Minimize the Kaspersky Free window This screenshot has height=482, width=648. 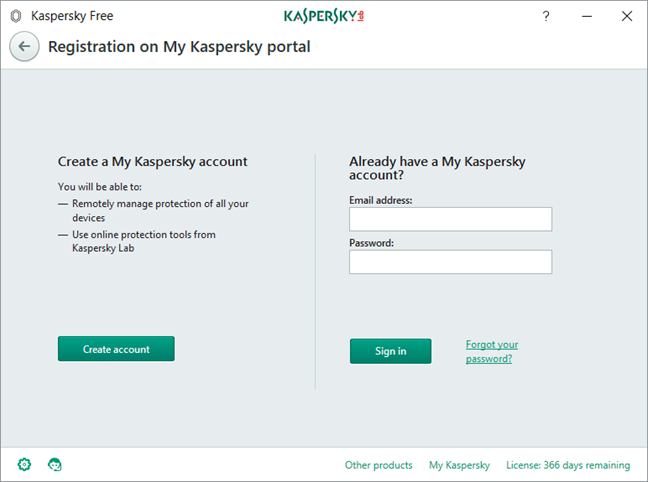click(586, 16)
